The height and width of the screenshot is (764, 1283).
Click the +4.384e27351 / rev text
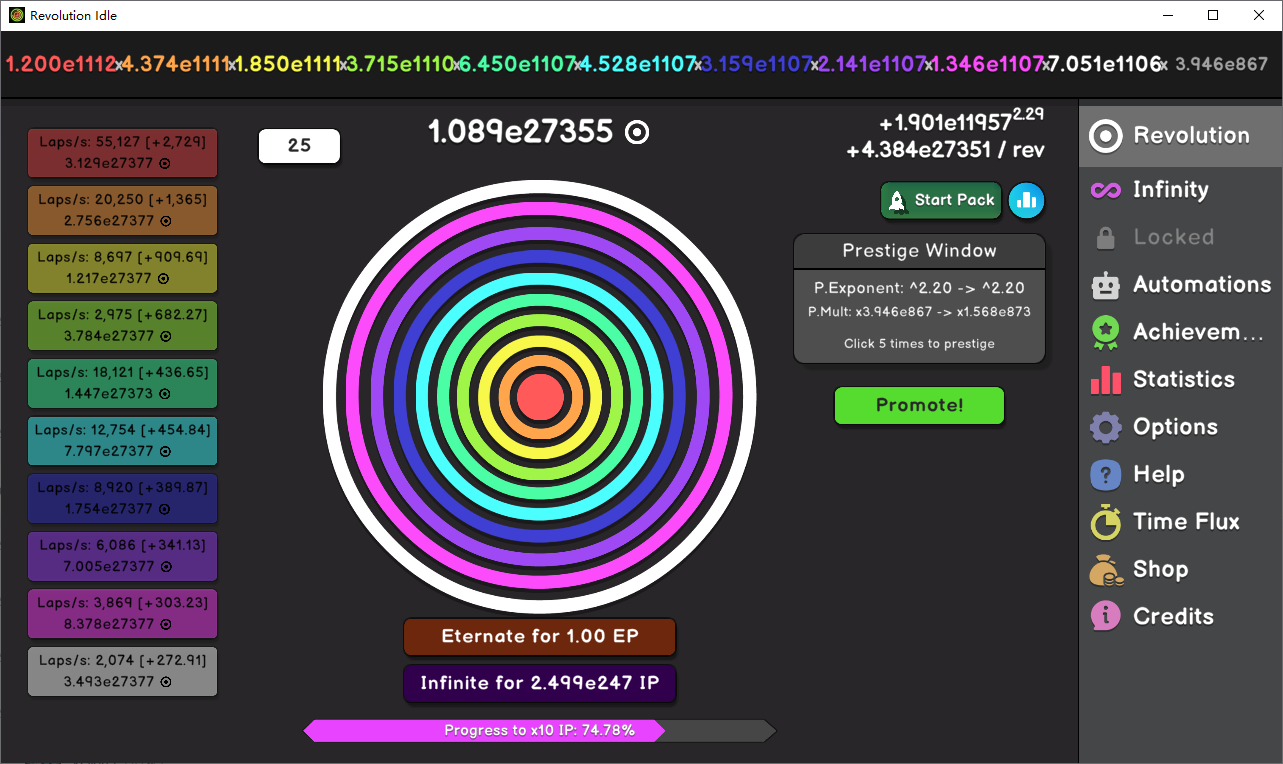tap(945, 150)
